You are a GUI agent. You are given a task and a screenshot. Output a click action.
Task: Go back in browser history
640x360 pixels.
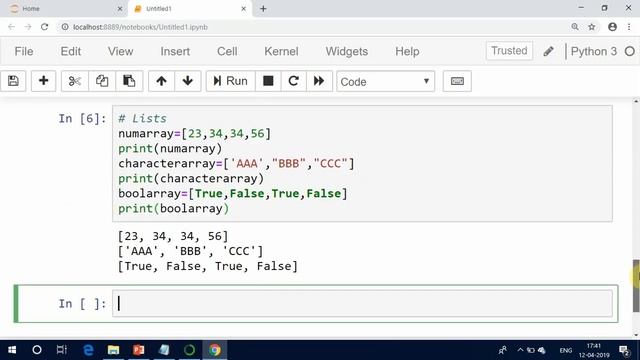click(x=11, y=27)
